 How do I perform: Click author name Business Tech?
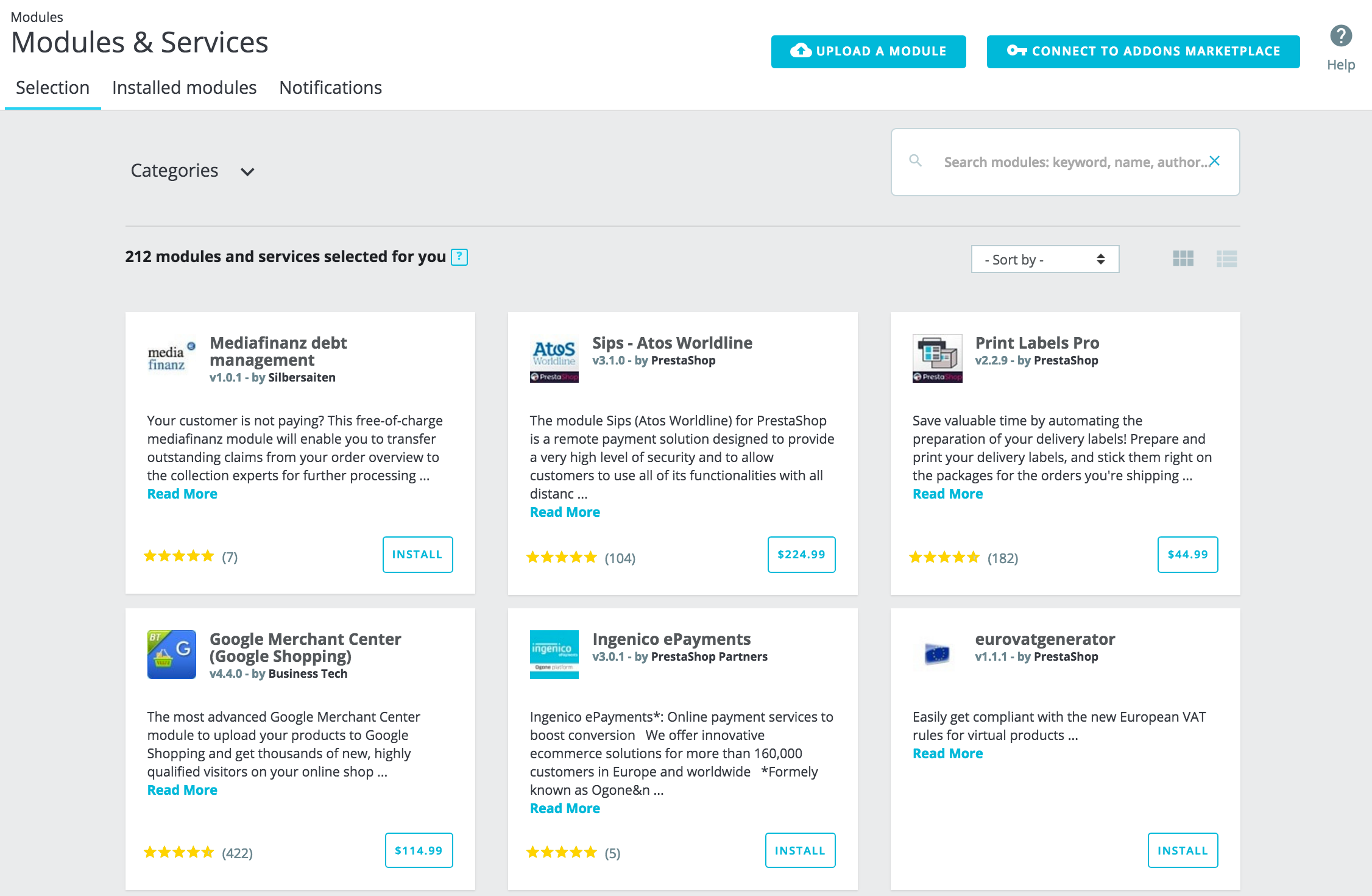(x=308, y=674)
